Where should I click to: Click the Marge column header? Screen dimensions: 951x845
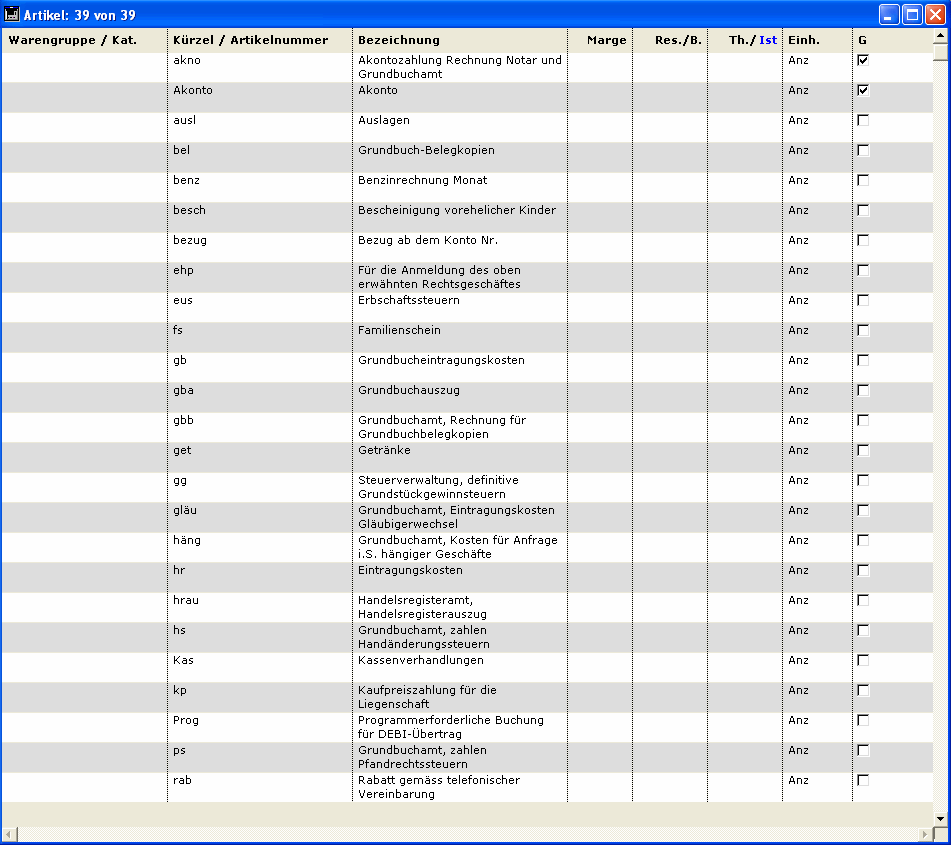coord(606,40)
